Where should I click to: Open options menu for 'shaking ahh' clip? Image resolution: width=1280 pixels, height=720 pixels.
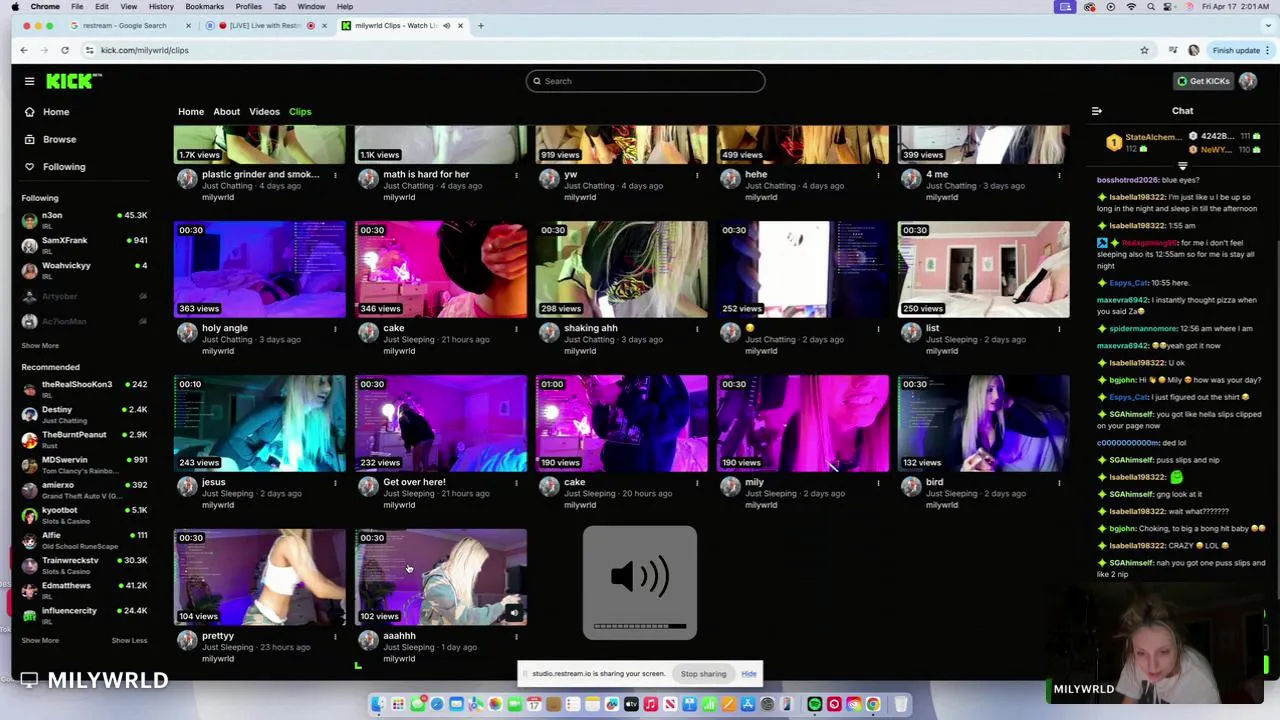(x=697, y=329)
